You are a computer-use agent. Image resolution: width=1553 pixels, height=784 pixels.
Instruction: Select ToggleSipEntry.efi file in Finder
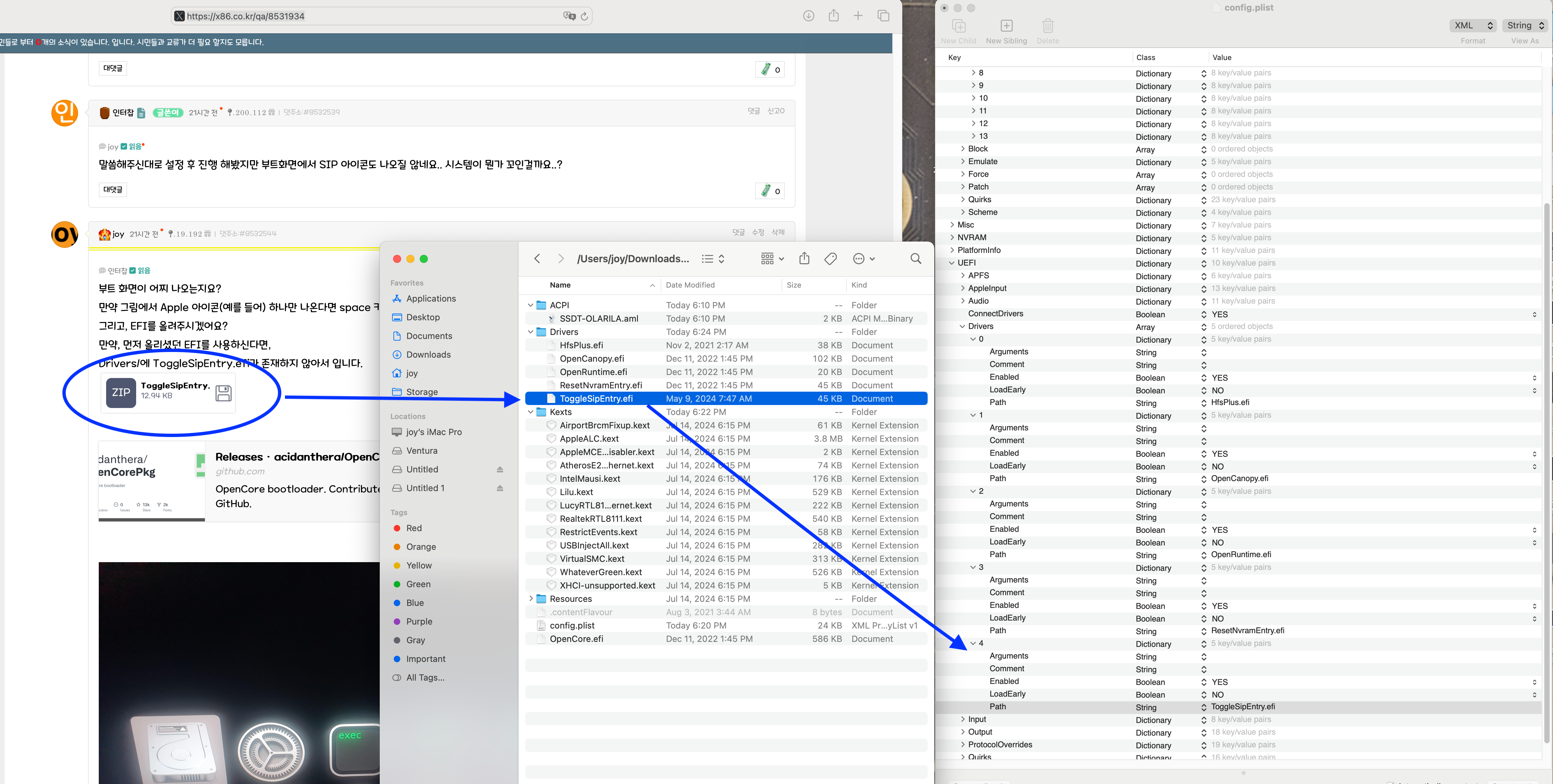tap(726, 398)
